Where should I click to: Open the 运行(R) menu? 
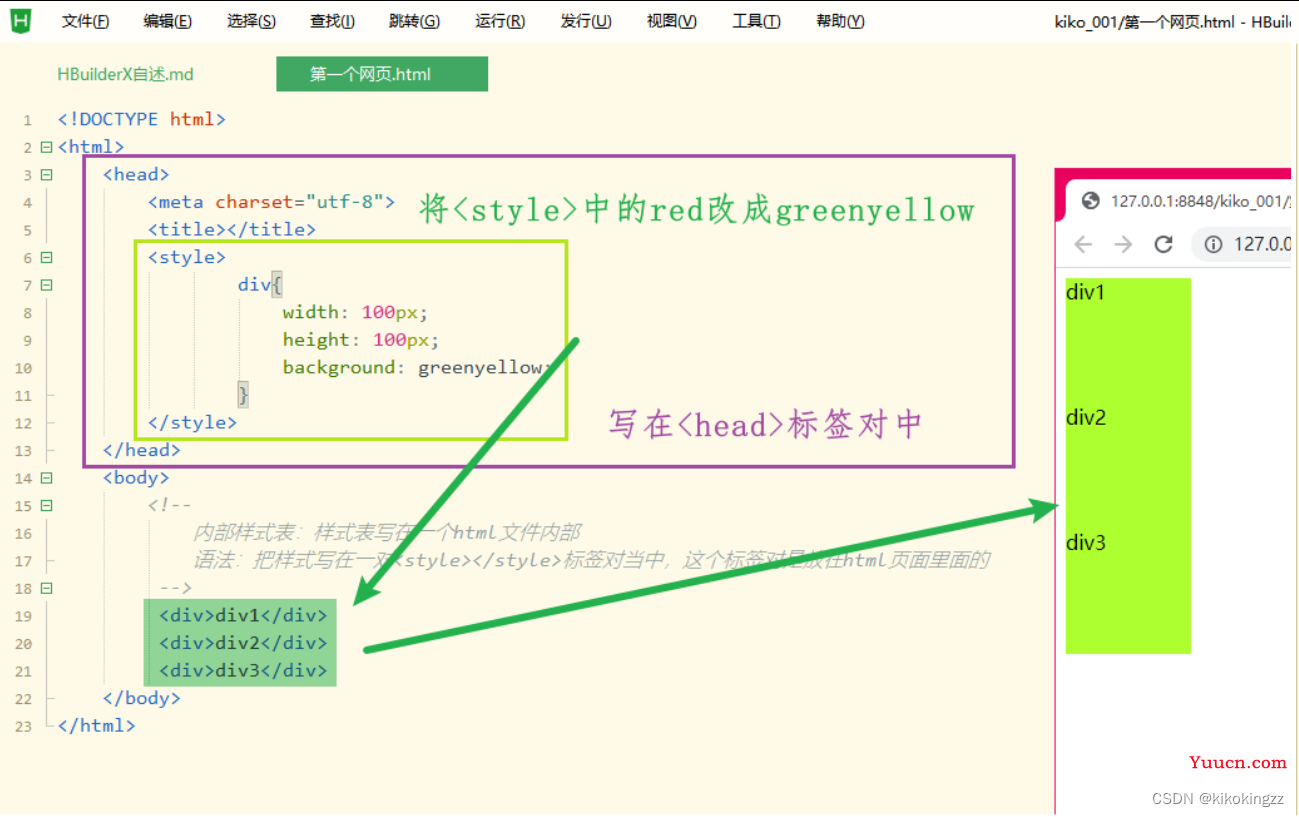[500, 21]
